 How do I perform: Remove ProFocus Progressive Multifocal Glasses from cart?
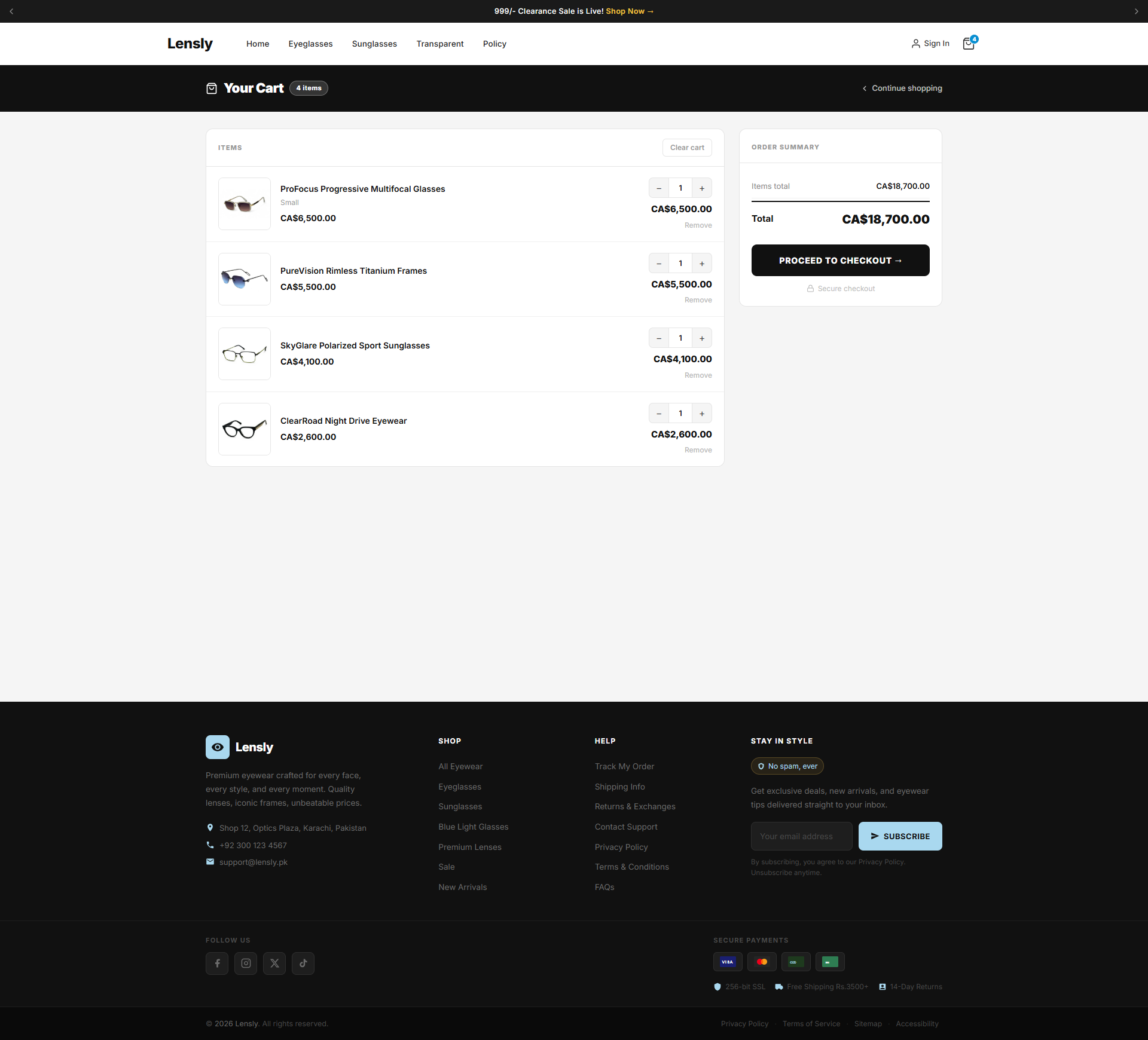(x=698, y=225)
